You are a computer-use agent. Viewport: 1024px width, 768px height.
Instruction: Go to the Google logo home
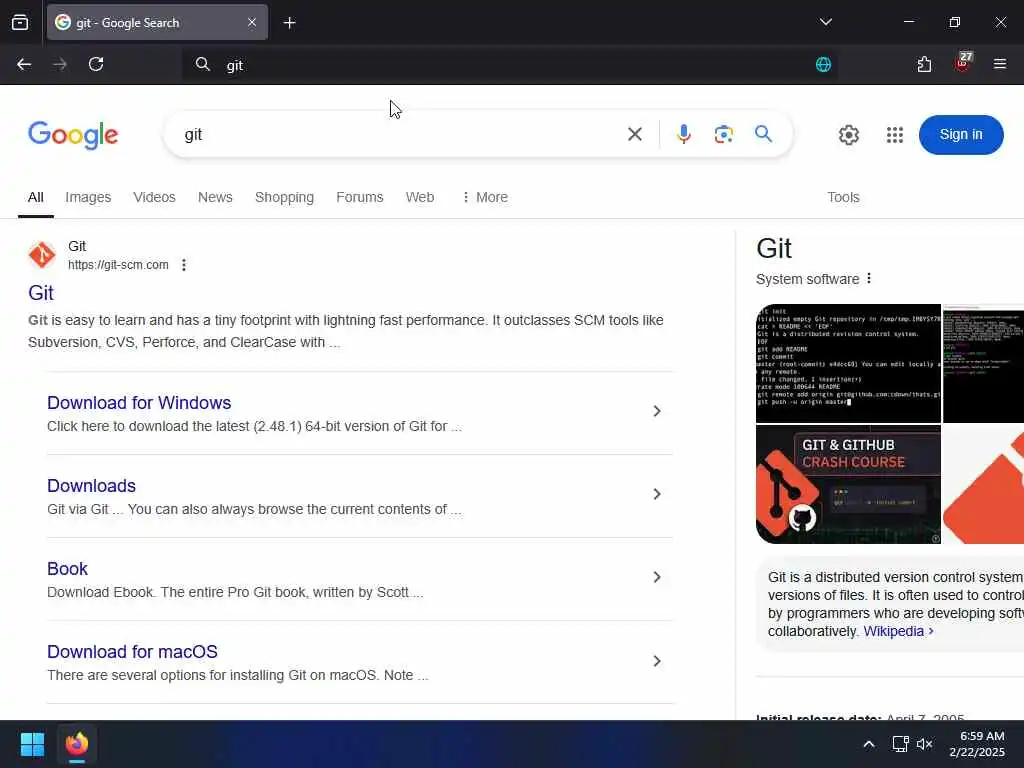pyautogui.click(x=73, y=135)
